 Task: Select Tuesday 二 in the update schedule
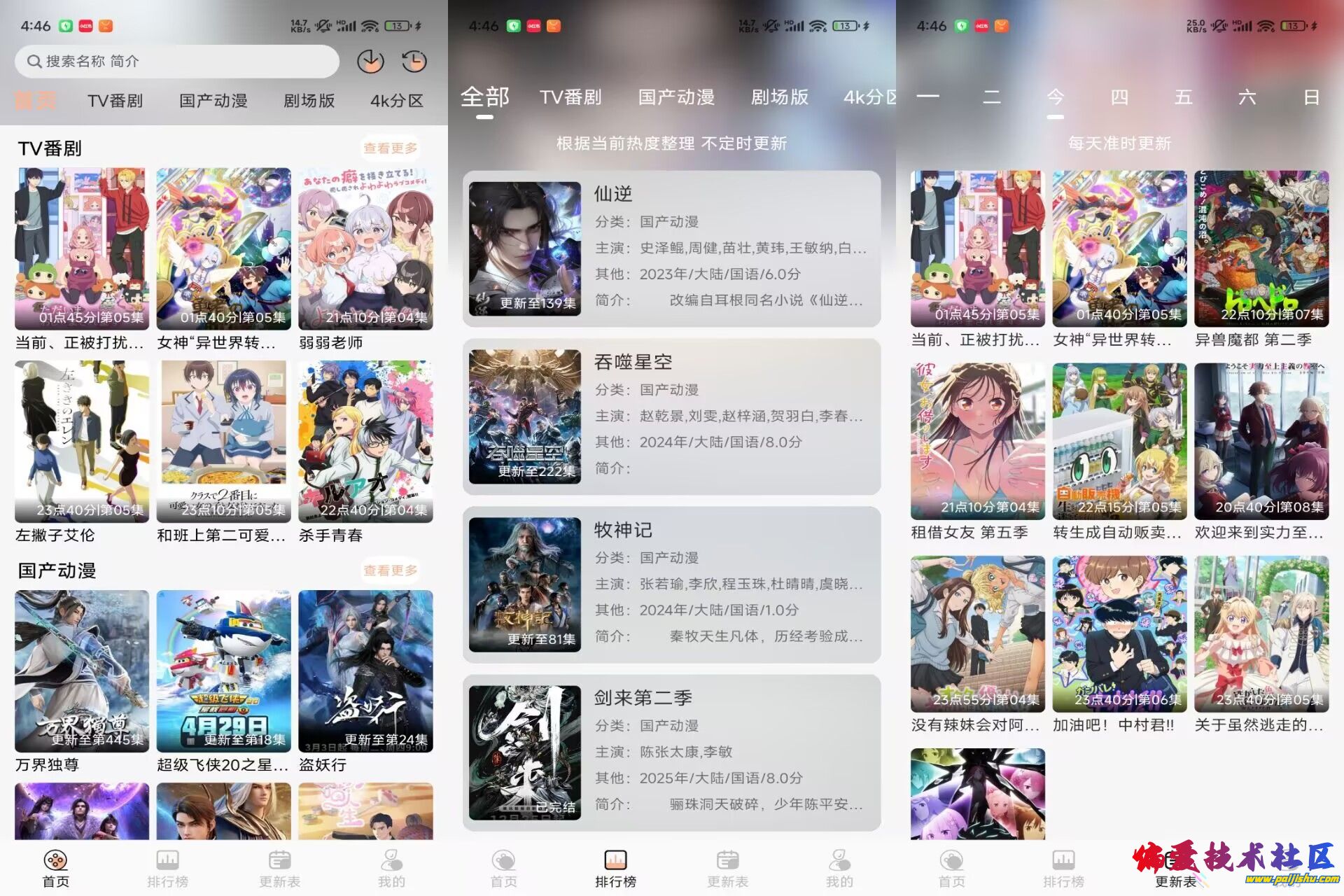[992, 97]
